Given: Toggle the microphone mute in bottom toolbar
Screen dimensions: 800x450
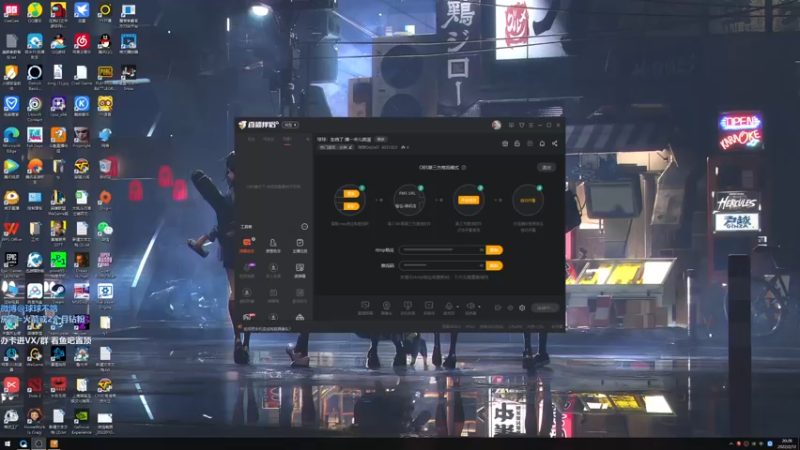Looking at the screenshot, I should pyautogui.click(x=448, y=306).
